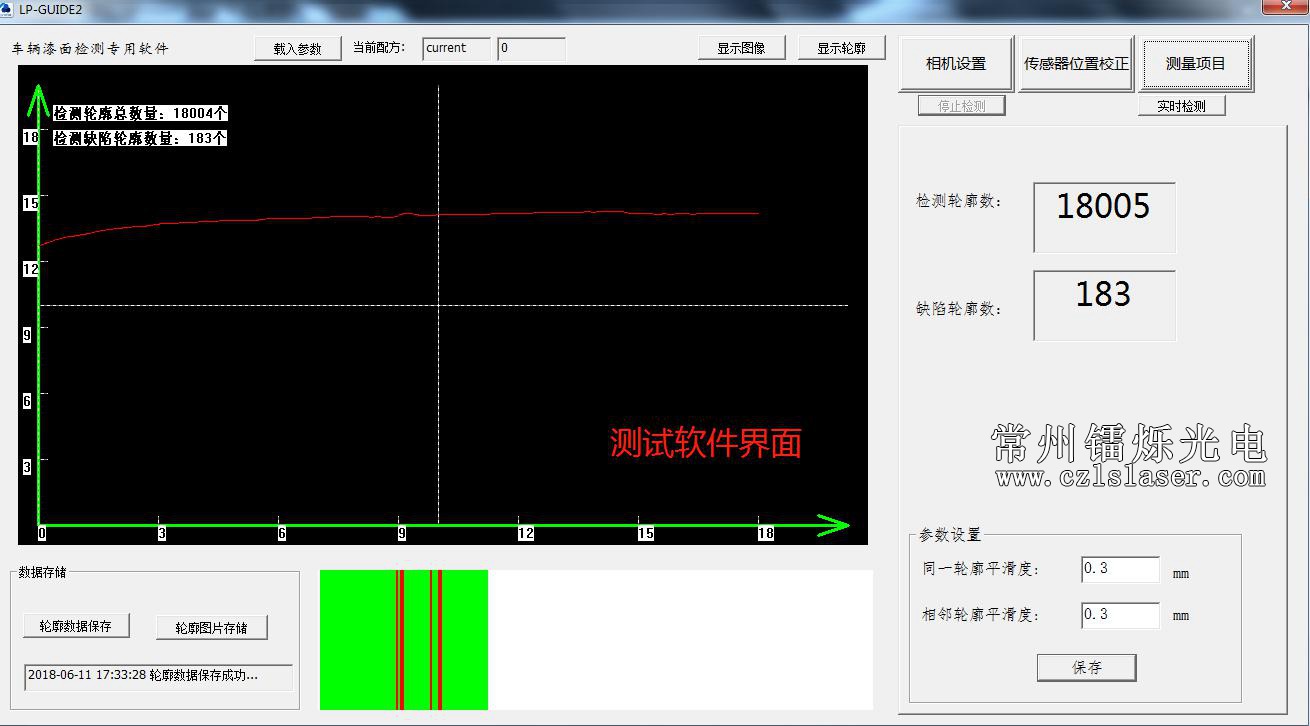Switch to 测量项目 measurement items panel
1310x726 pixels.
click(x=1196, y=62)
